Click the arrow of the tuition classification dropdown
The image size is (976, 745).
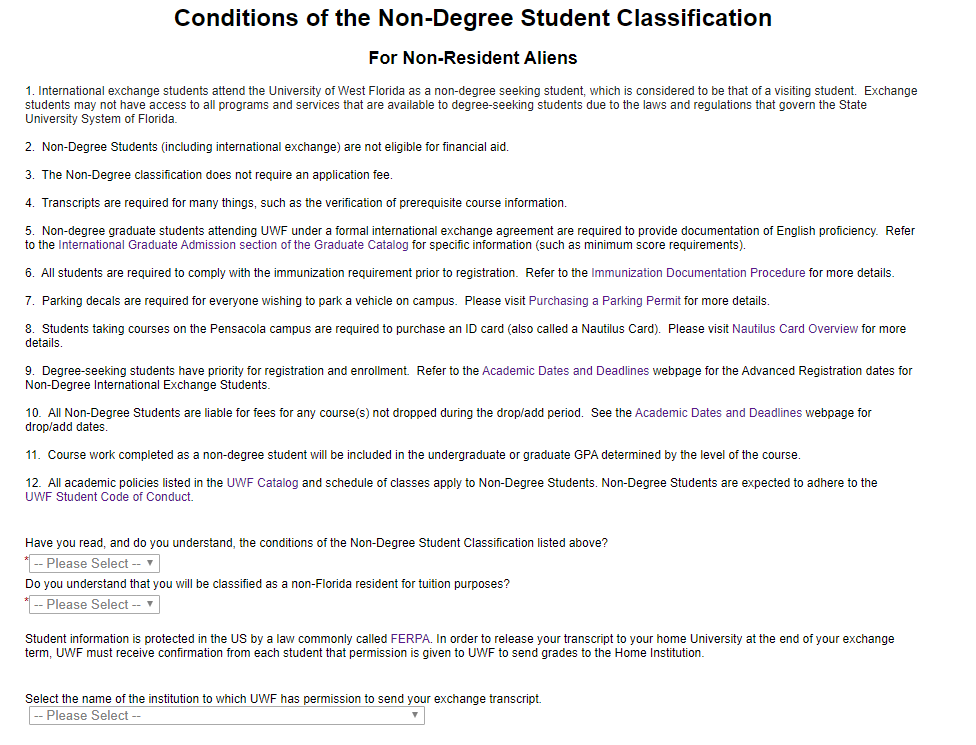(x=150, y=604)
